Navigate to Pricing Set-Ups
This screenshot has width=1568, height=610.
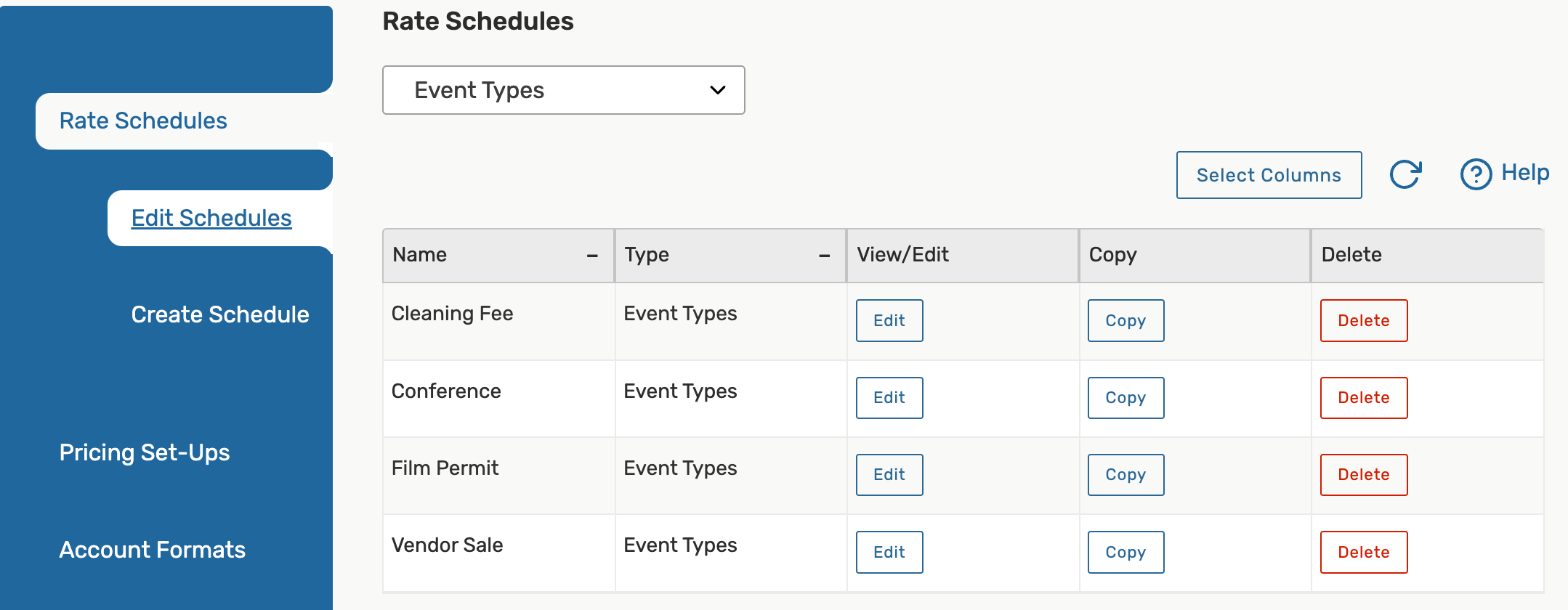pos(145,452)
